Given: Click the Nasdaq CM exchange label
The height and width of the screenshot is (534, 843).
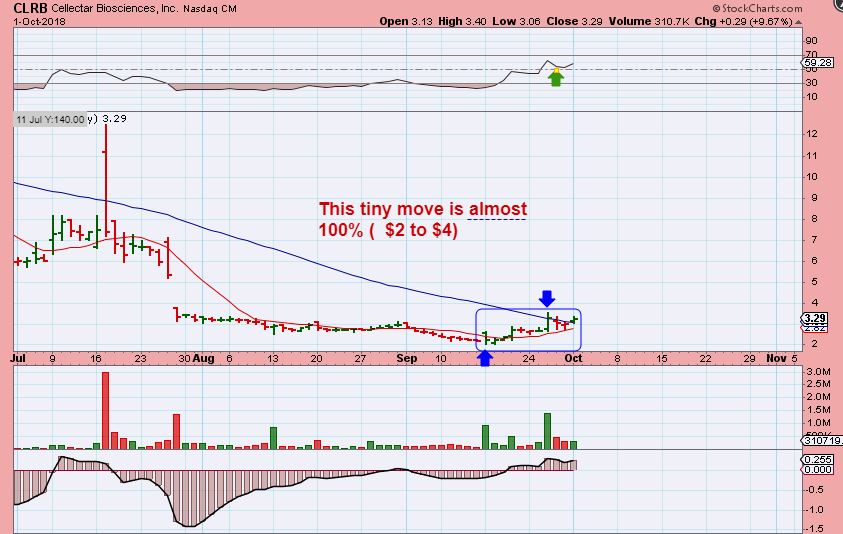Looking at the screenshot, I should (x=210, y=9).
